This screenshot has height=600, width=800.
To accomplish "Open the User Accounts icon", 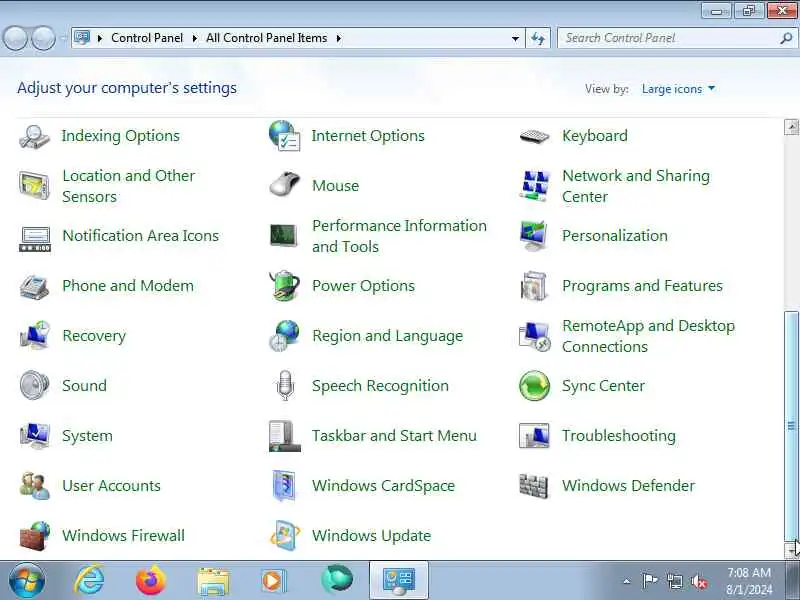I will tap(34, 486).
